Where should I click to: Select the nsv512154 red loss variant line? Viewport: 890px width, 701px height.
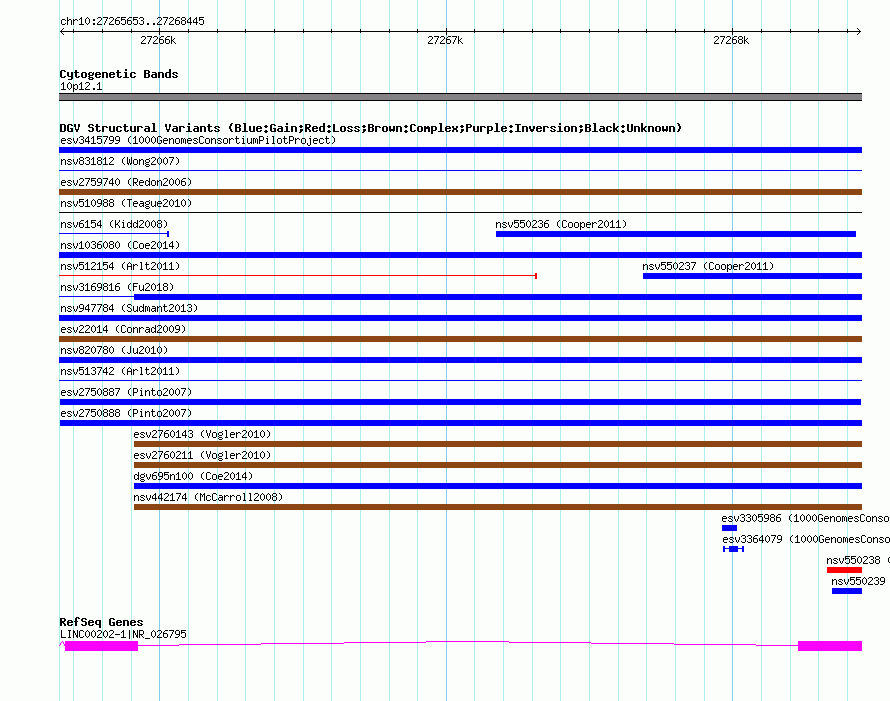click(x=298, y=276)
